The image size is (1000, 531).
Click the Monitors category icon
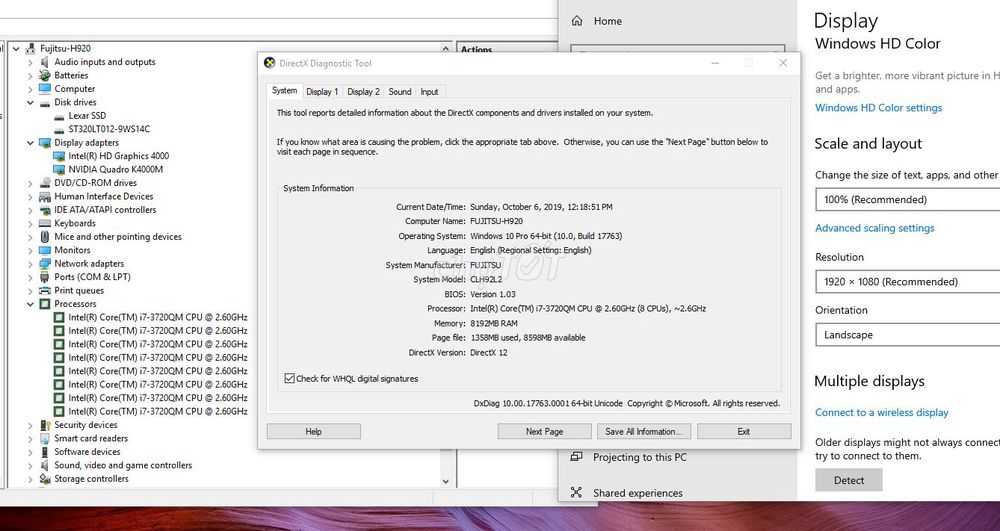click(45, 250)
